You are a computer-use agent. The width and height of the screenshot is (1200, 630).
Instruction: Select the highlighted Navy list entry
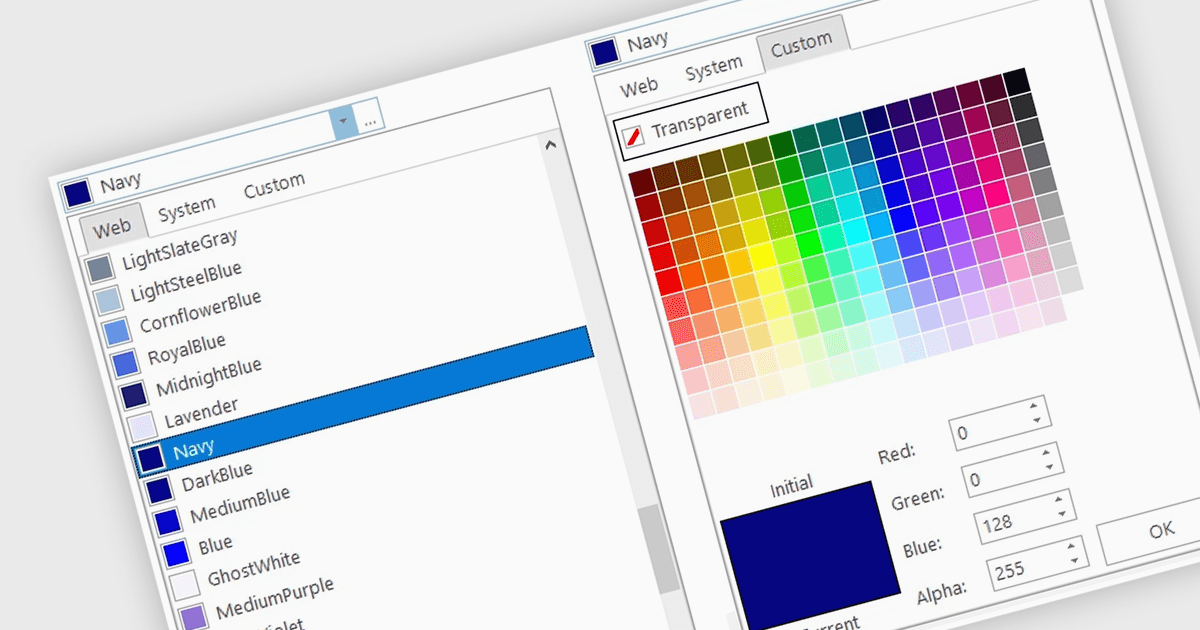(x=362, y=400)
